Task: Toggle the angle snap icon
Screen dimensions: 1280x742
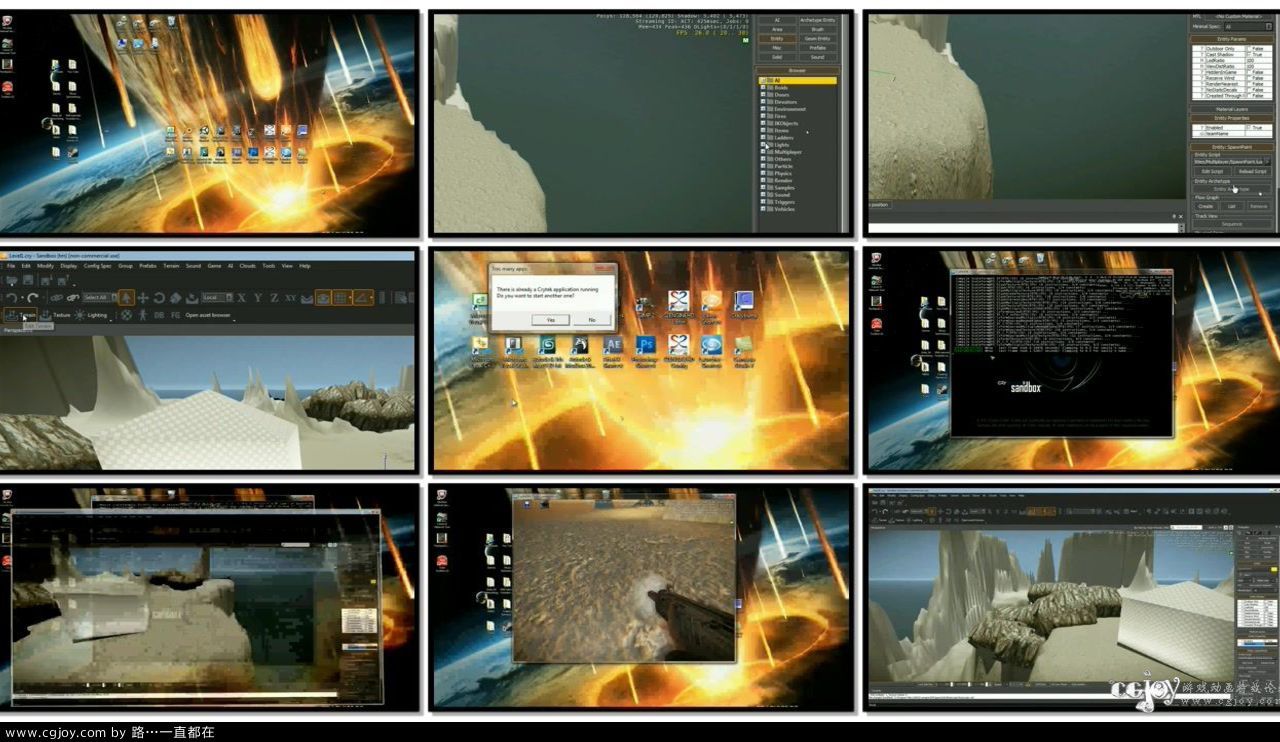Action: coord(361,298)
